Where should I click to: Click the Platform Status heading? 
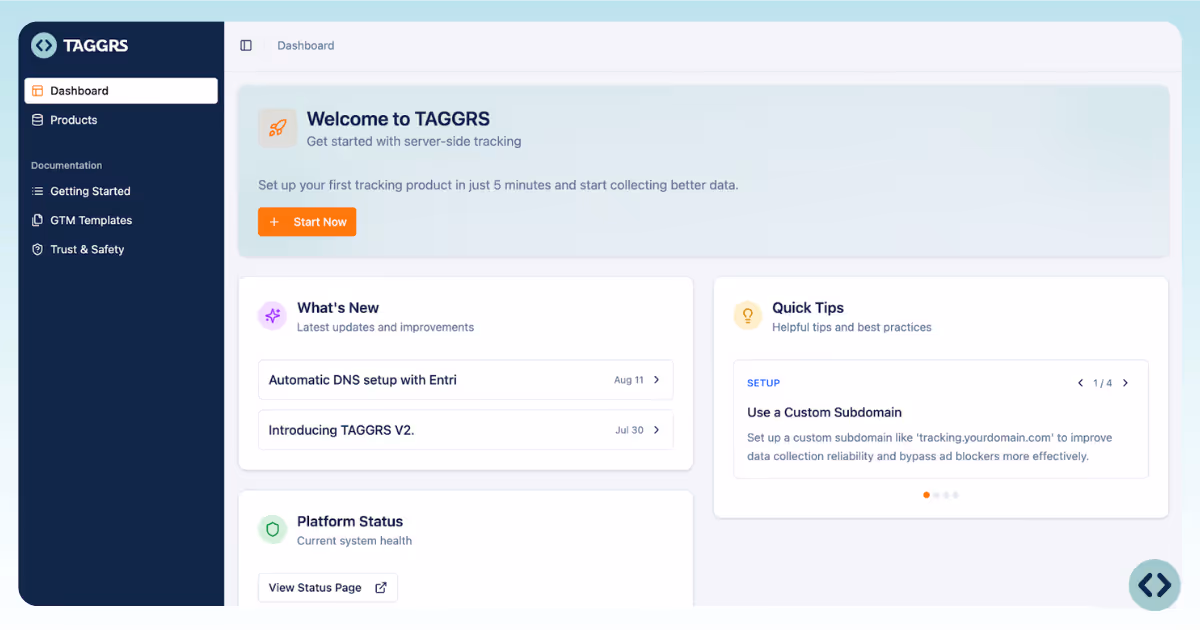pos(350,521)
